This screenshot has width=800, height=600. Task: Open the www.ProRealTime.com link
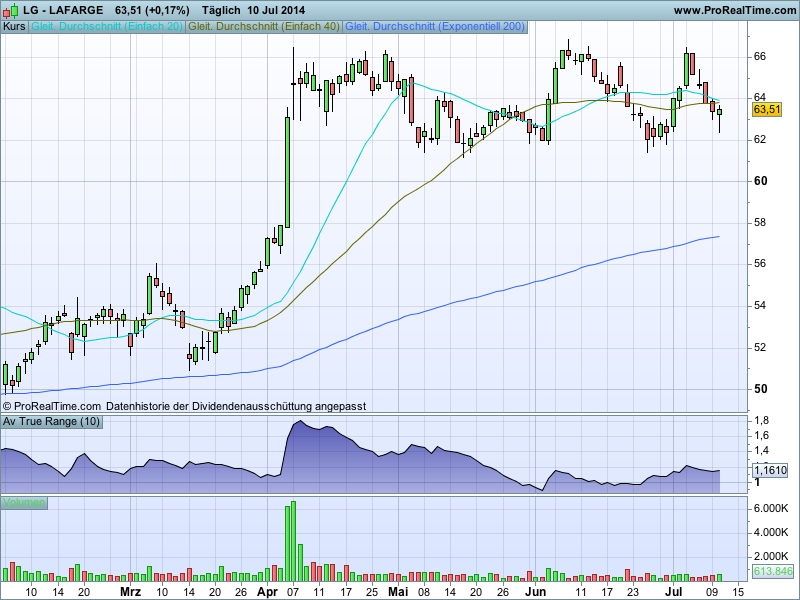(x=735, y=10)
